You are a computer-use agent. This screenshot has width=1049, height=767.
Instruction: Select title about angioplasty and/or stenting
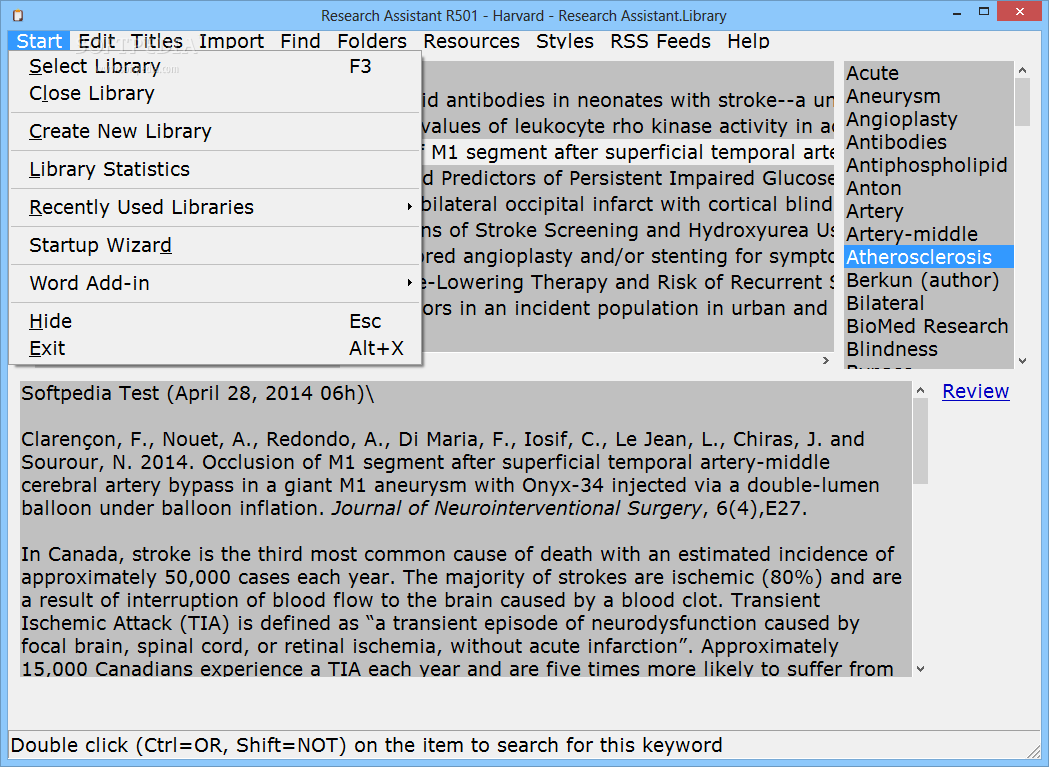pyautogui.click(x=628, y=256)
